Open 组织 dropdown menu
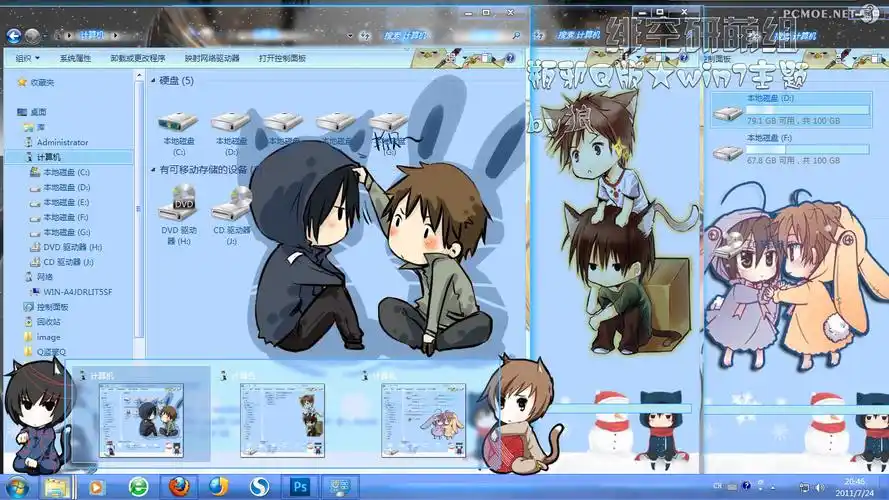The width and height of the screenshot is (889, 500). point(27,58)
